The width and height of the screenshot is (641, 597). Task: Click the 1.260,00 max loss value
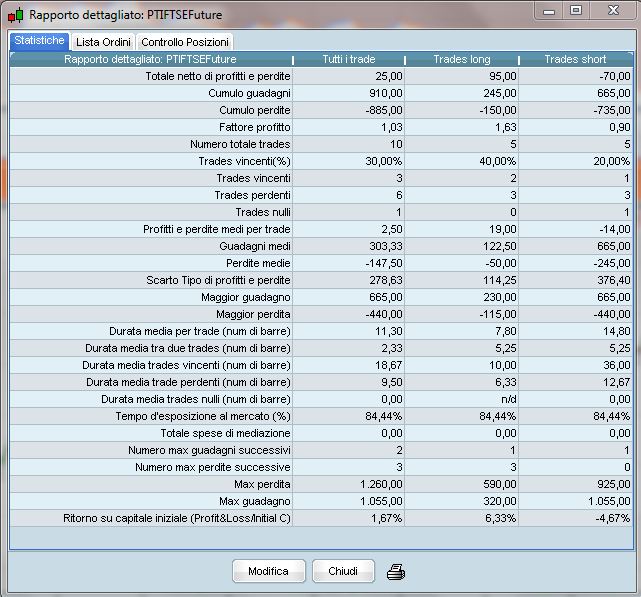[381, 484]
